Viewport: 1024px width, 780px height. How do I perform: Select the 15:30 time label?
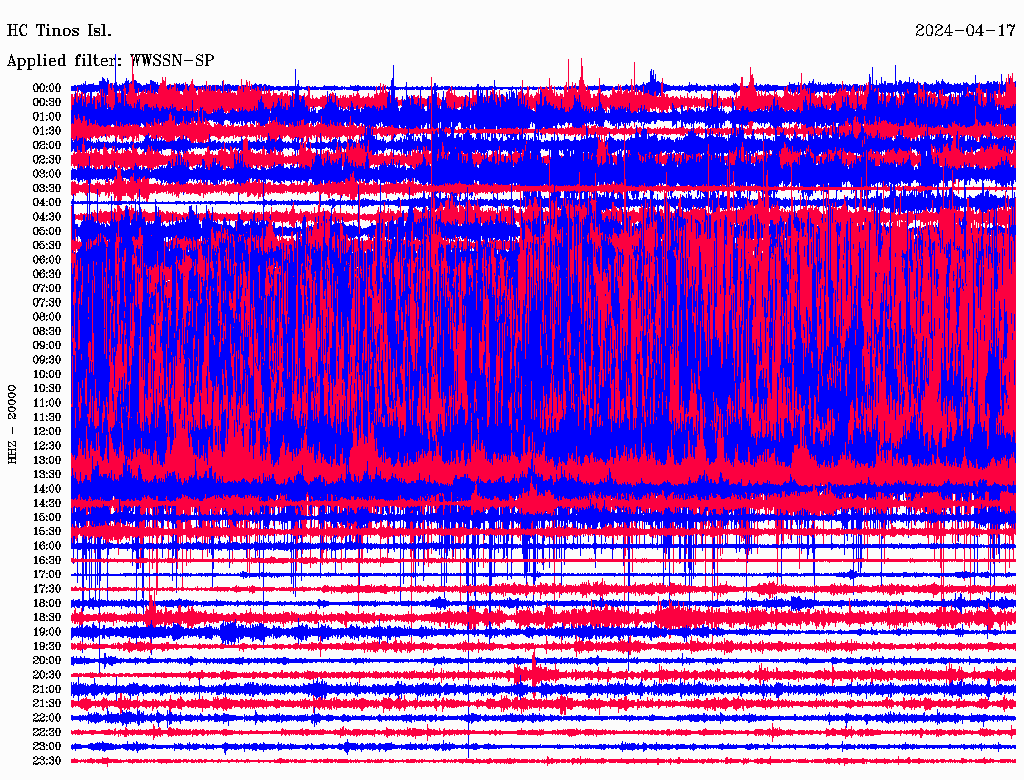pyautogui.click(x=47, y=532)
